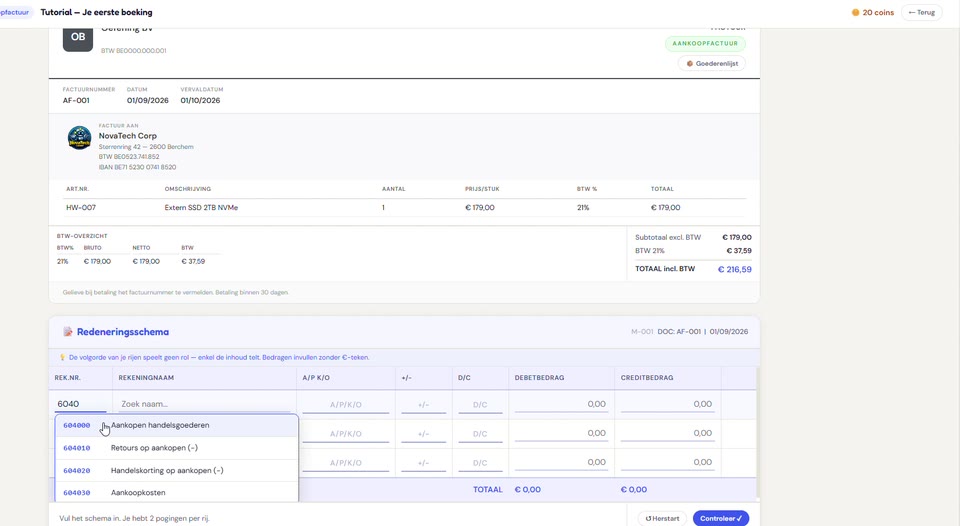Screen dimensions: 960x526
Task: Click the Zoek naam search field
Action: [x=205, y=404]
